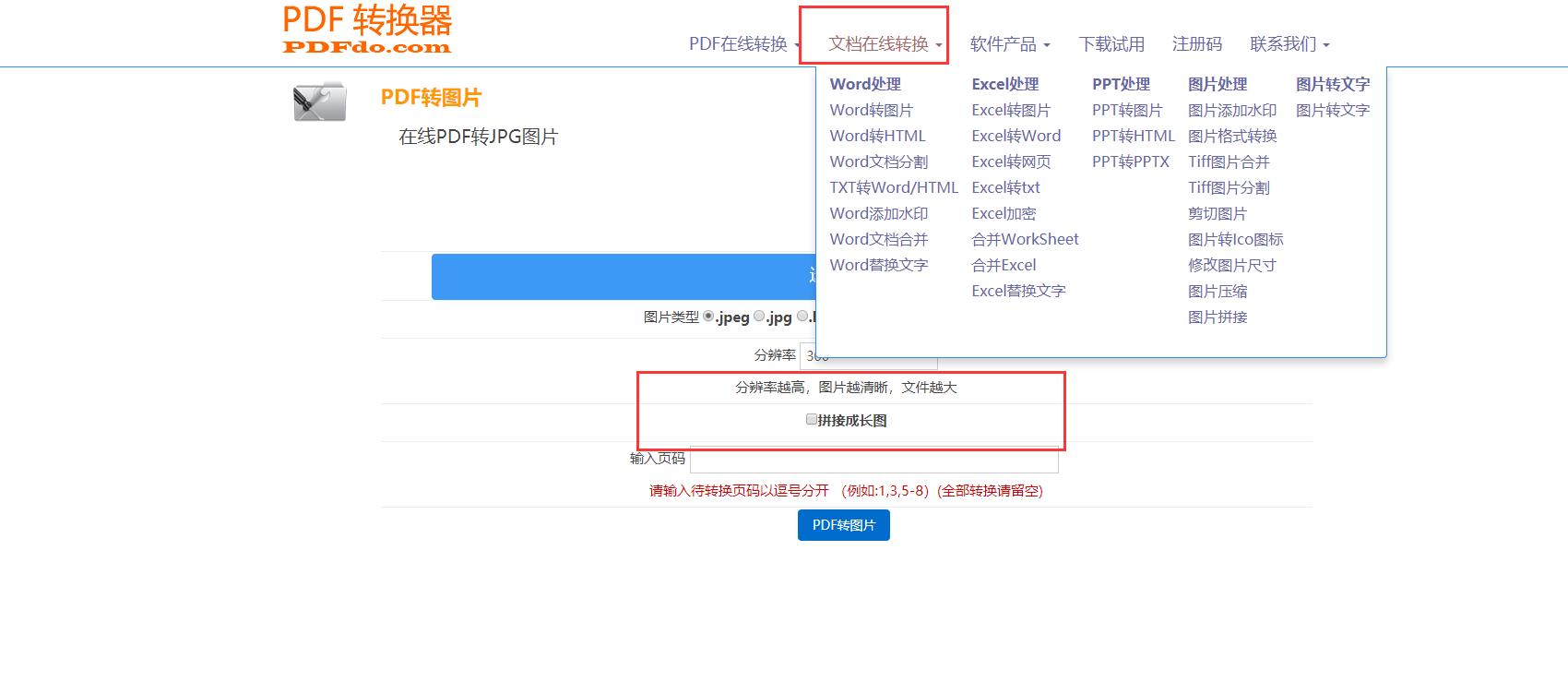Click the Tiff图片合并 link
1568x682 pixels.
coord(1229,162)
